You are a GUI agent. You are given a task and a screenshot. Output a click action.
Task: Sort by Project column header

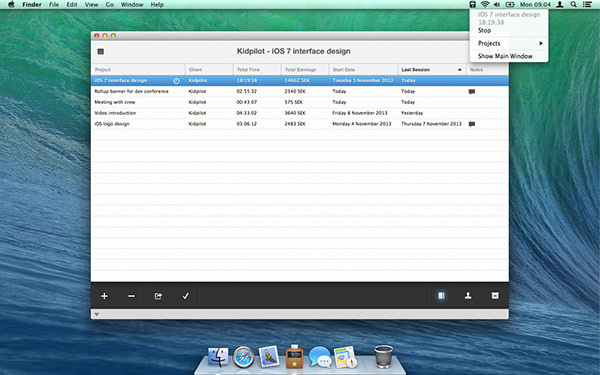(x=138, y=70)
